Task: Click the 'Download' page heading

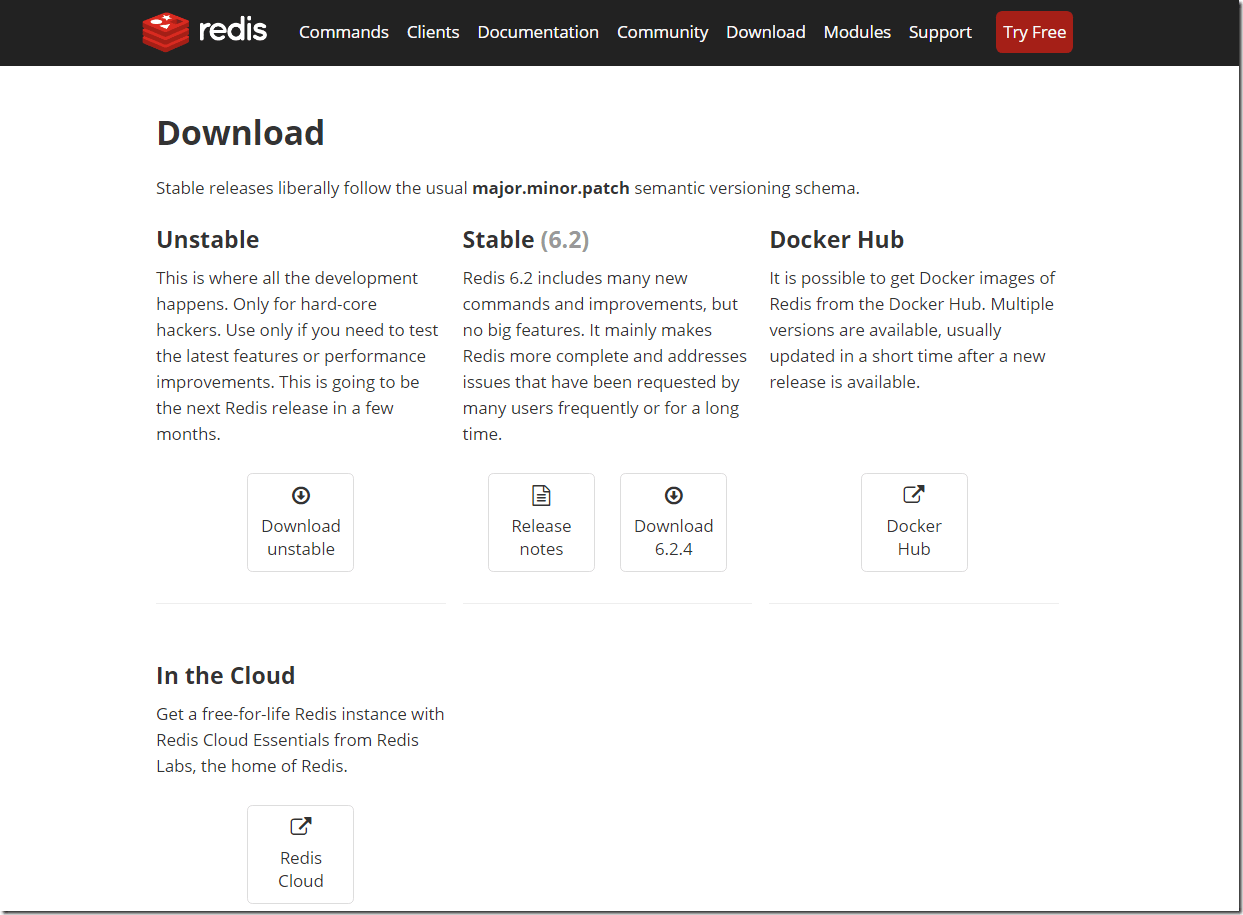Action: pos(240,133)
